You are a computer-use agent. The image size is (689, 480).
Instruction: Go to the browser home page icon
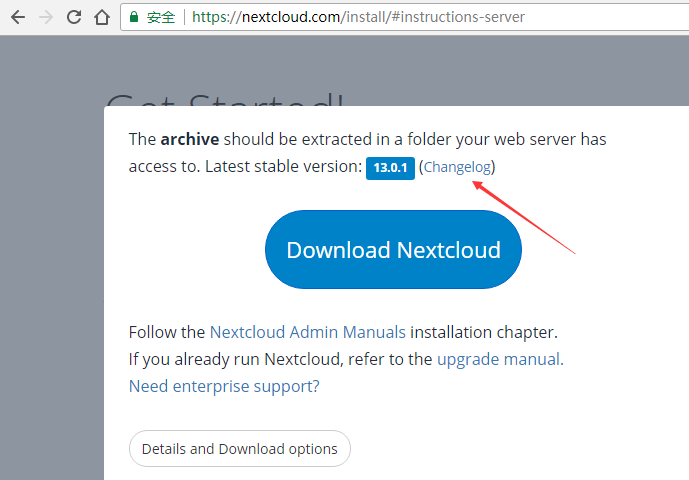[x=101, y=17]
